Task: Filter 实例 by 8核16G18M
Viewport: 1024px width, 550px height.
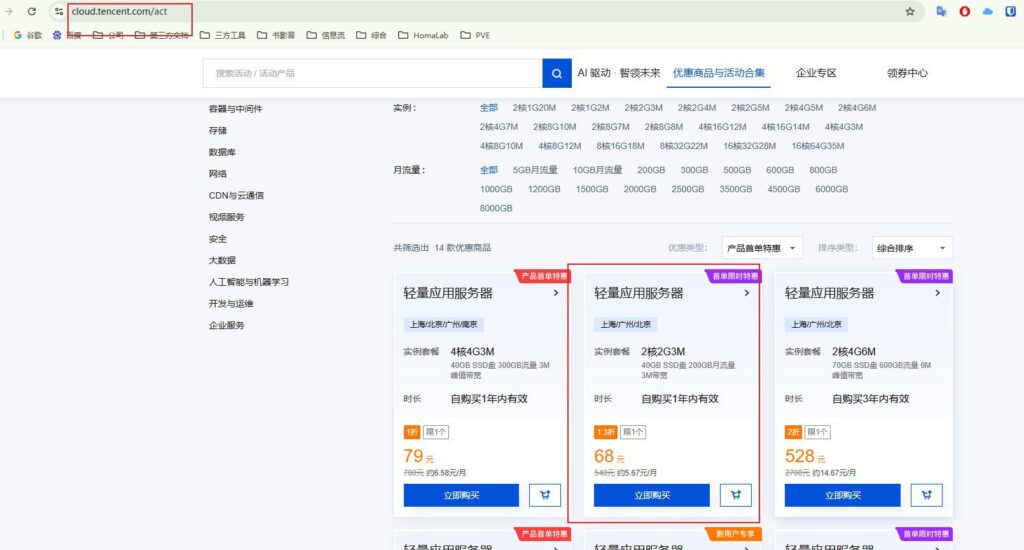Action: tap(620, 146)
